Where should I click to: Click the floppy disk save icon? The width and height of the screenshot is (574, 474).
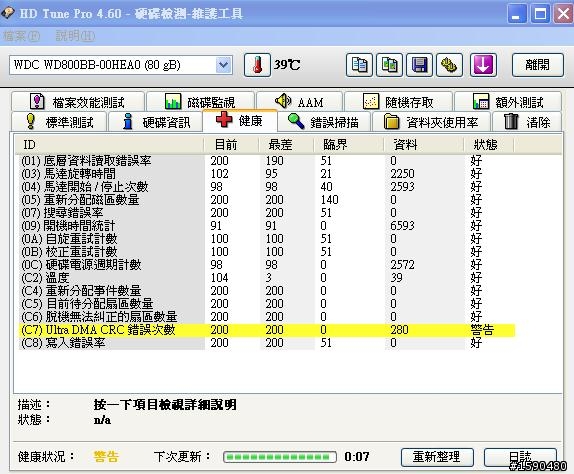tap(420, 65)
